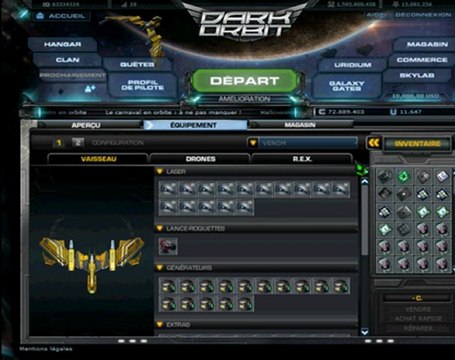Select the rocket launcher in Lance-roquettes

[x=168, y=246]
